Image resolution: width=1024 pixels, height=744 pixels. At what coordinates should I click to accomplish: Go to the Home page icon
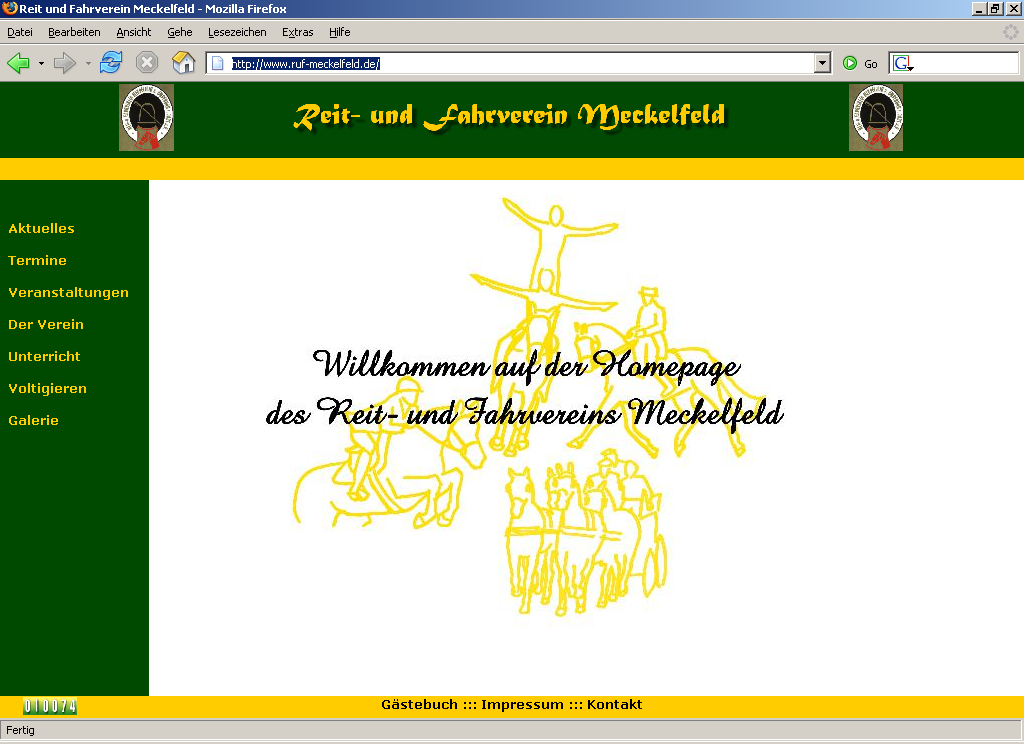point(183,63)
